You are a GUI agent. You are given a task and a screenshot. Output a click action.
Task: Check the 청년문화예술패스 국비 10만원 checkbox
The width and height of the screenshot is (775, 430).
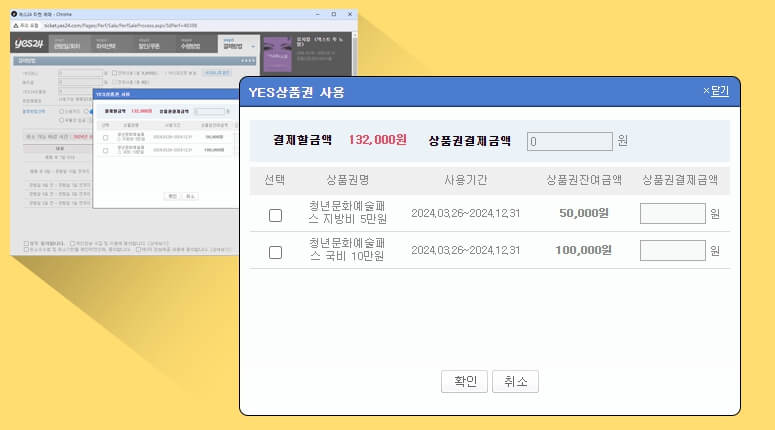point(275,253)
